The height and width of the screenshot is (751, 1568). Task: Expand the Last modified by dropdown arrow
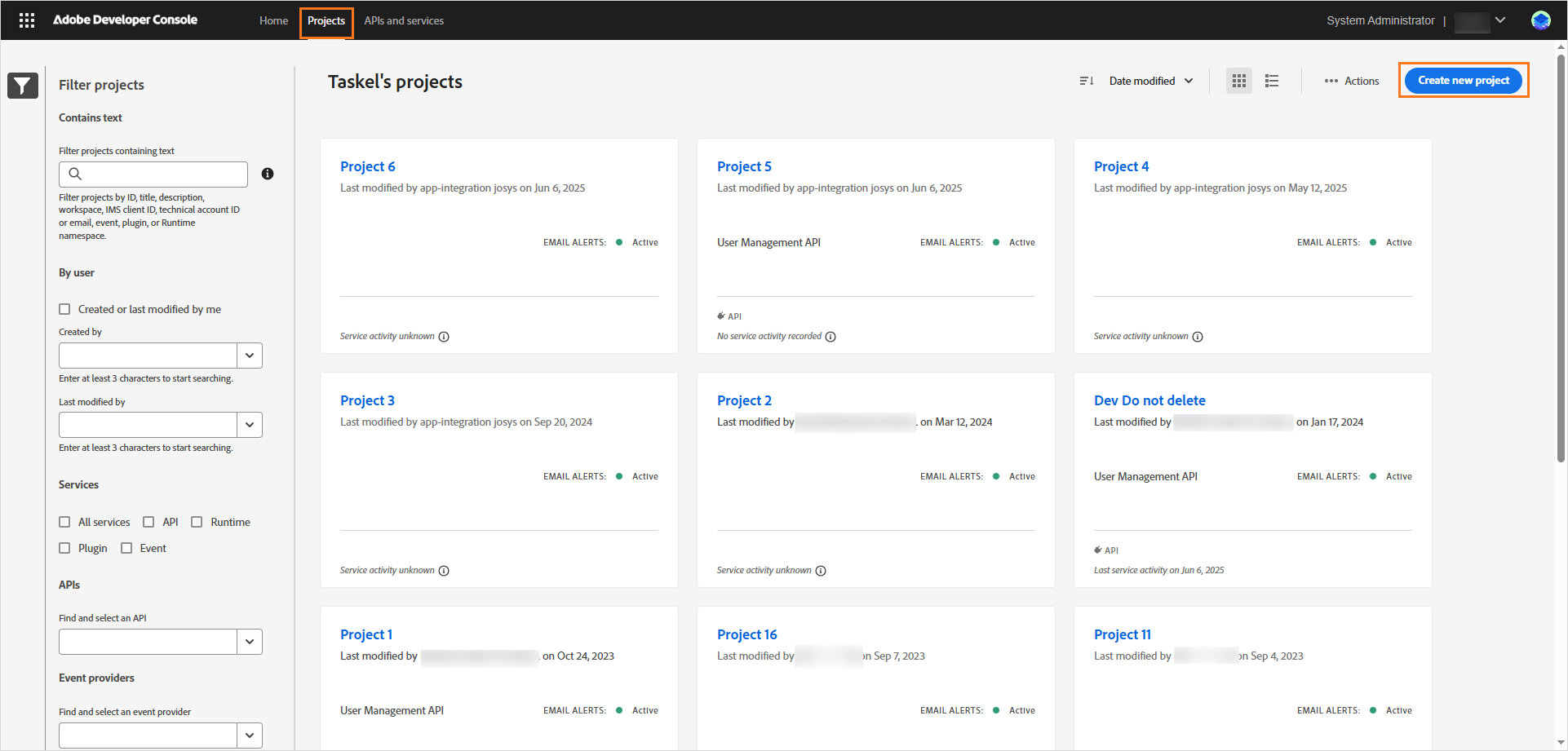click(x=250, y=425)
